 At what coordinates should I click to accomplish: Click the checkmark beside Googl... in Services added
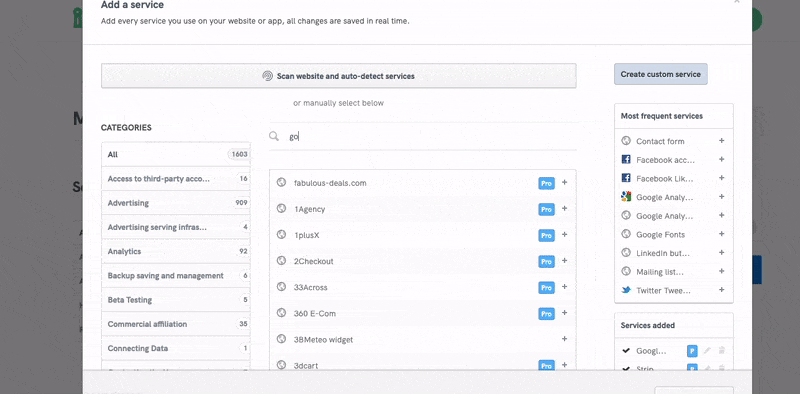tap(626, 351)
